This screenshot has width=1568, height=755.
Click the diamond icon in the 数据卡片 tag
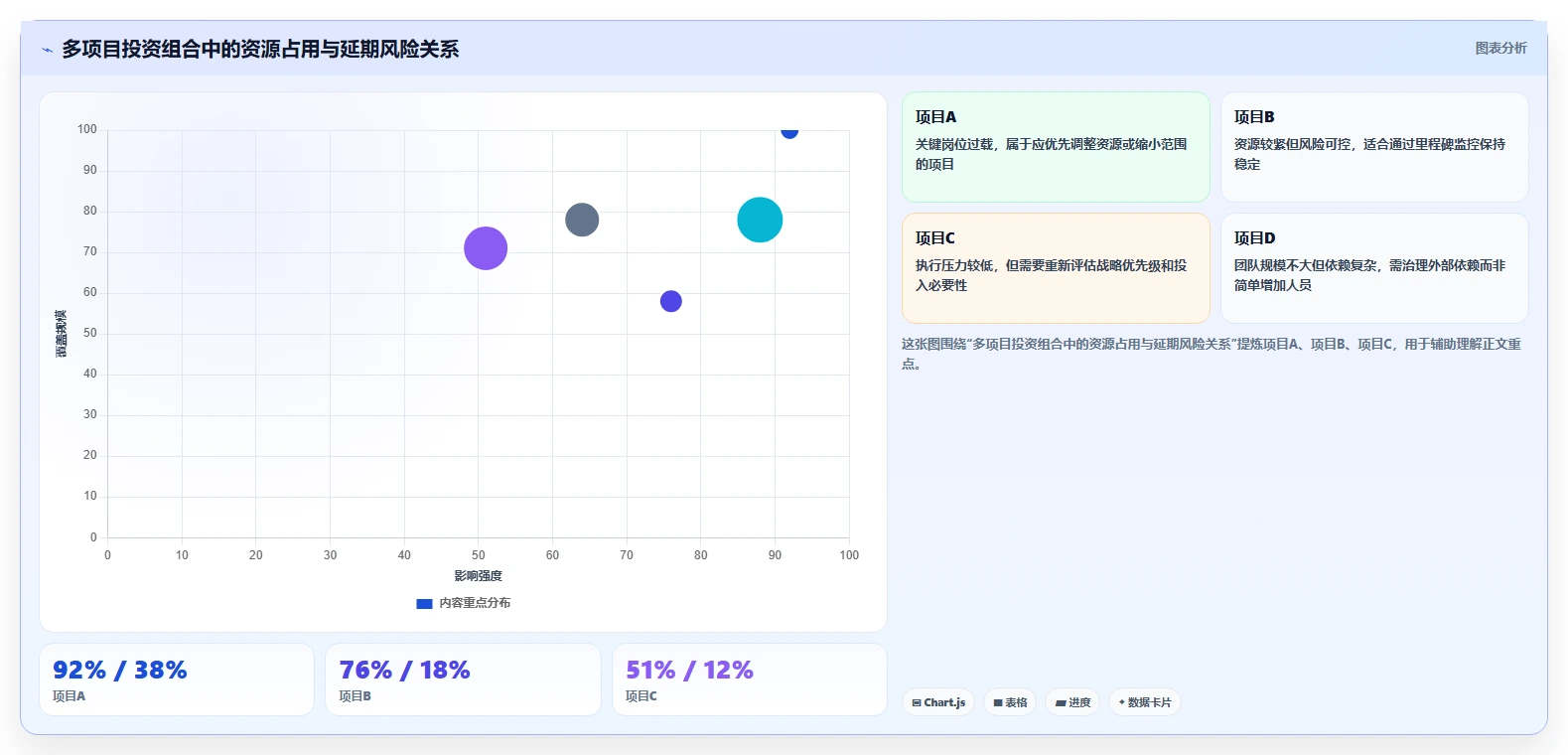click(1122, 702)
